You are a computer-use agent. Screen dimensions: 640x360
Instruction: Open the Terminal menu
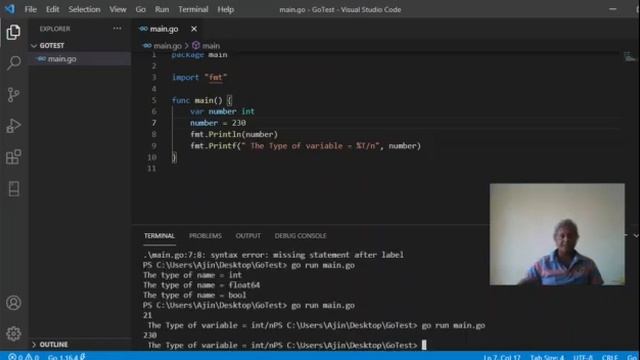(x=193, y=9)
